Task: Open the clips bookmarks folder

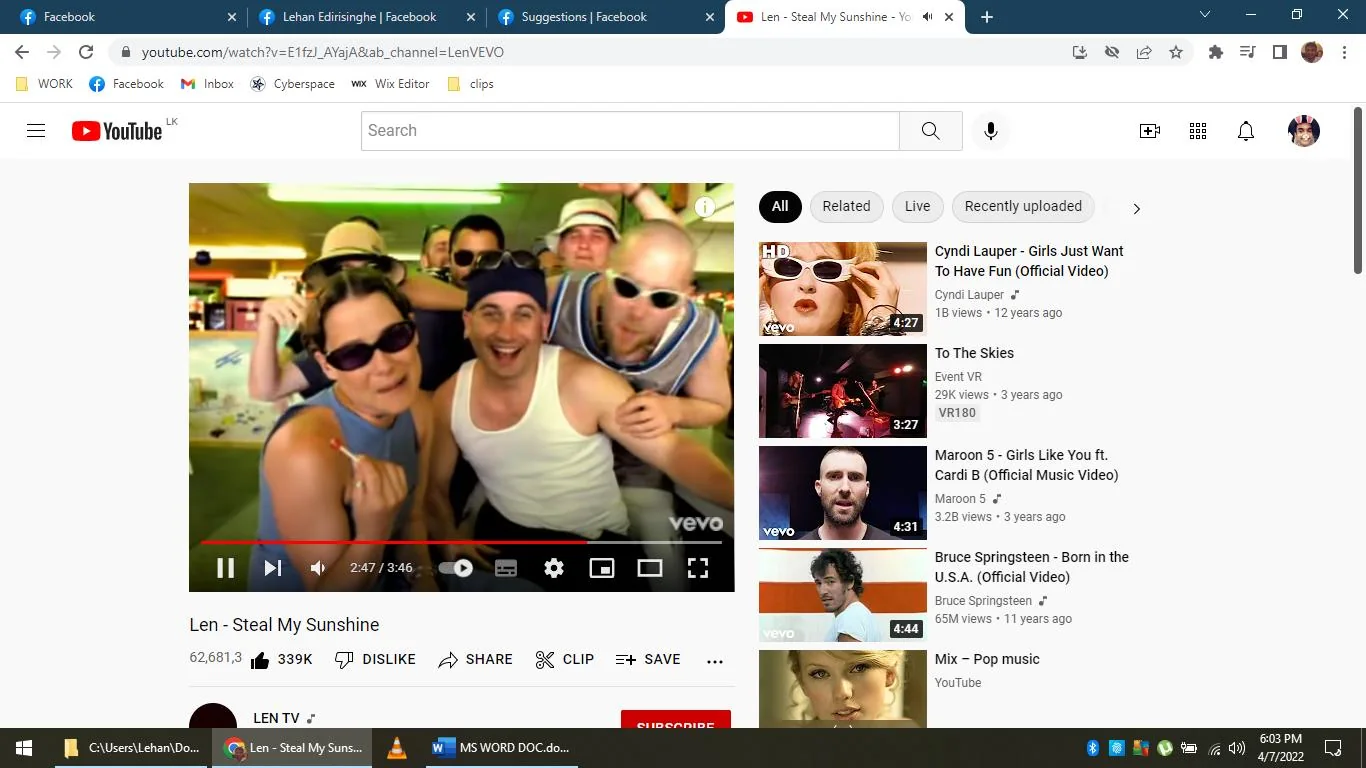Action: pyautogui.click(x=471, y=84)
